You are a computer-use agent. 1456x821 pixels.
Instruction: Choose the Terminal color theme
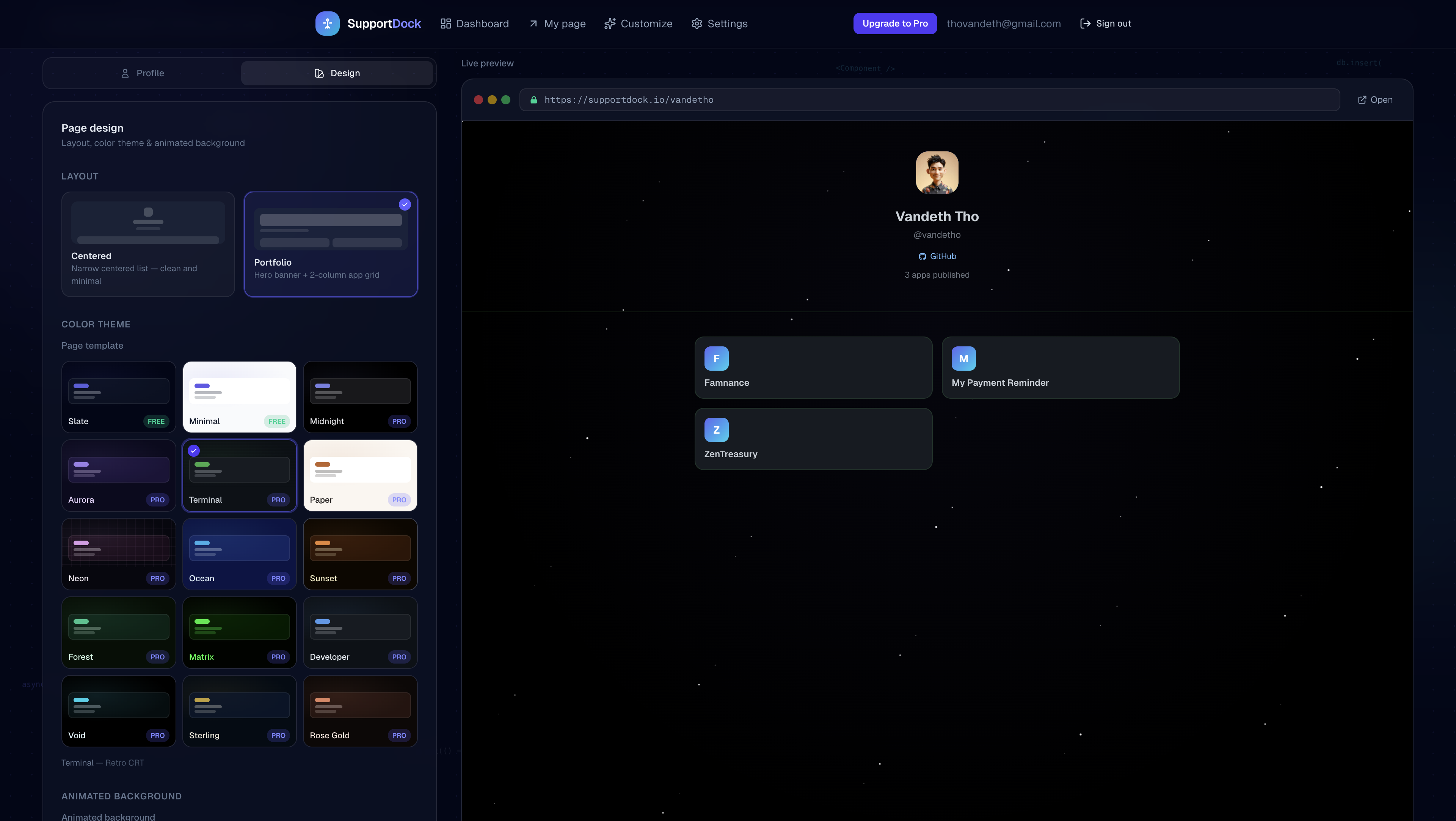click(239, 475)
